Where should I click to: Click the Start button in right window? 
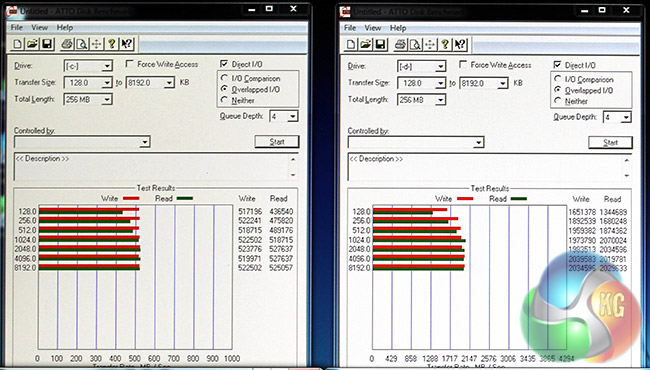[610, 143]
